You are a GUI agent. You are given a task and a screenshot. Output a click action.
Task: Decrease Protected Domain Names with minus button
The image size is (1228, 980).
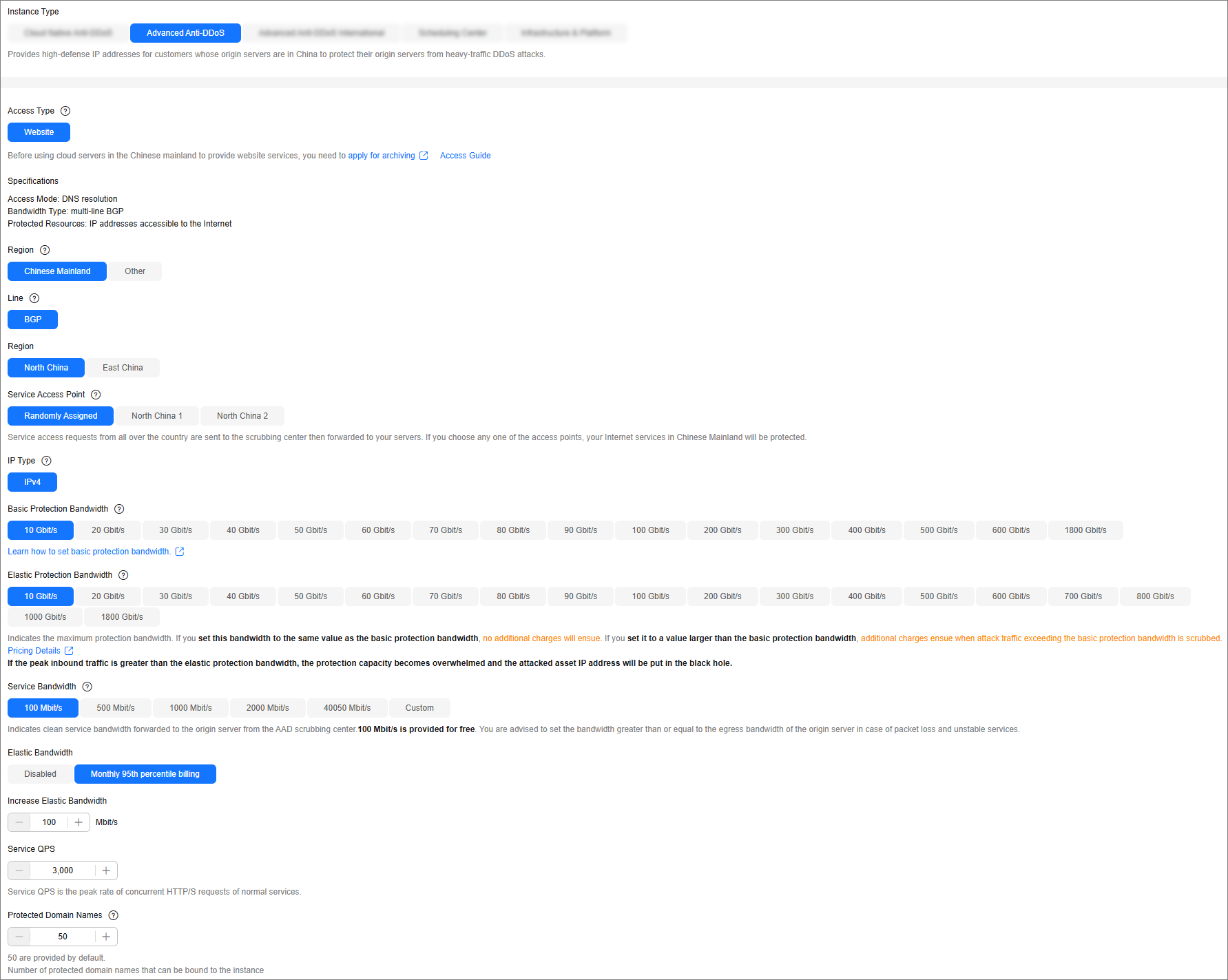19,937
